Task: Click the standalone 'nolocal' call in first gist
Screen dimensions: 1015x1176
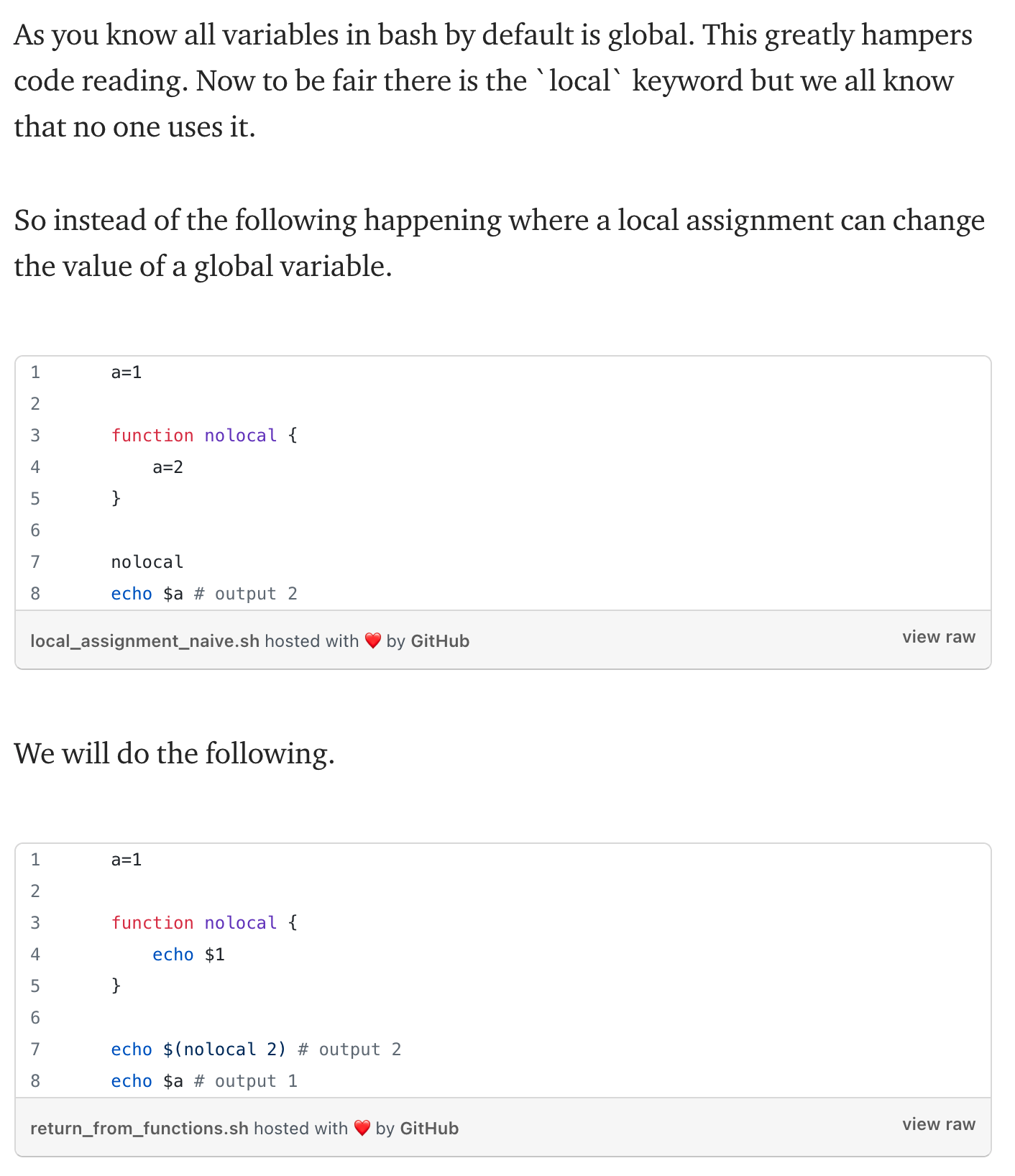Action: (x=147, y=562)
